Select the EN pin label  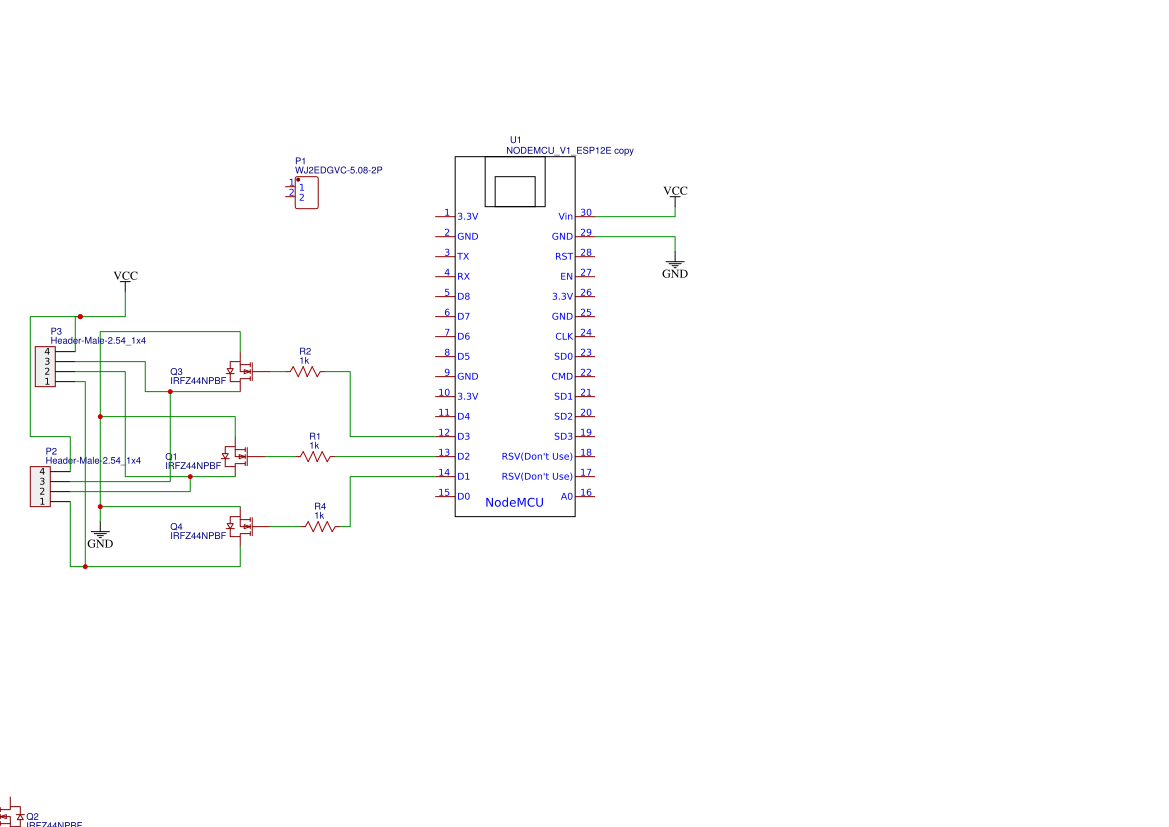[x=567, y=277]
